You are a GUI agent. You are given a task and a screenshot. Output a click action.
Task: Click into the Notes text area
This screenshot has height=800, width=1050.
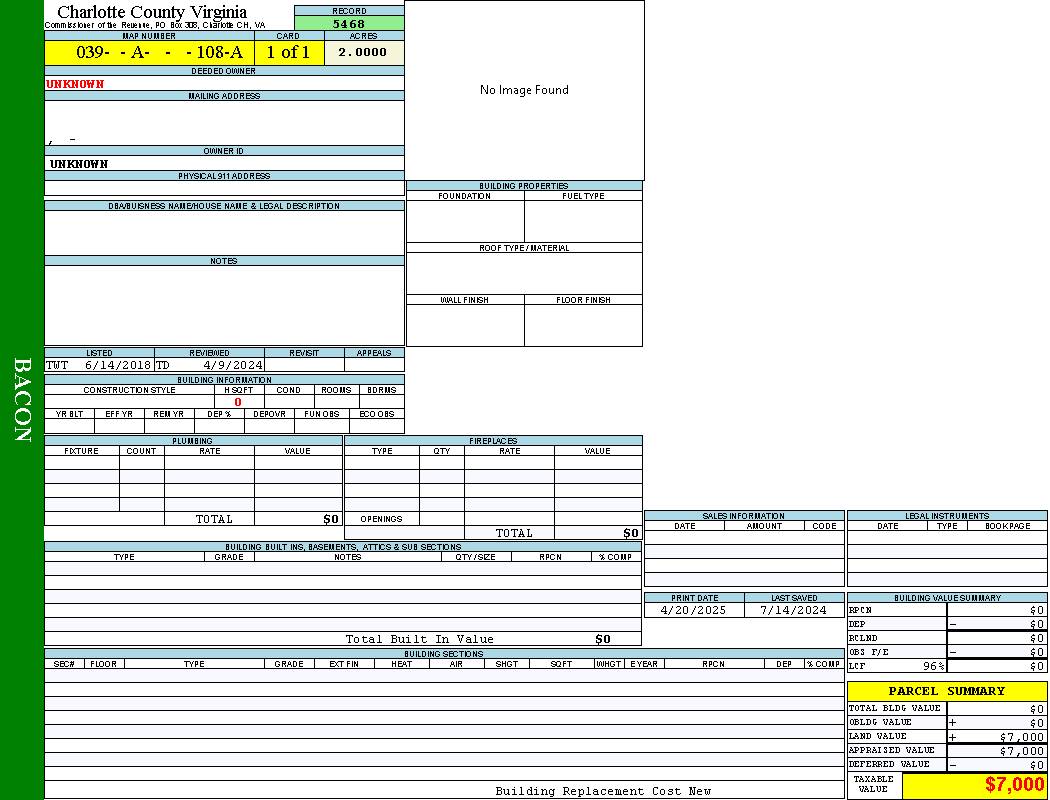pos(224,305)
